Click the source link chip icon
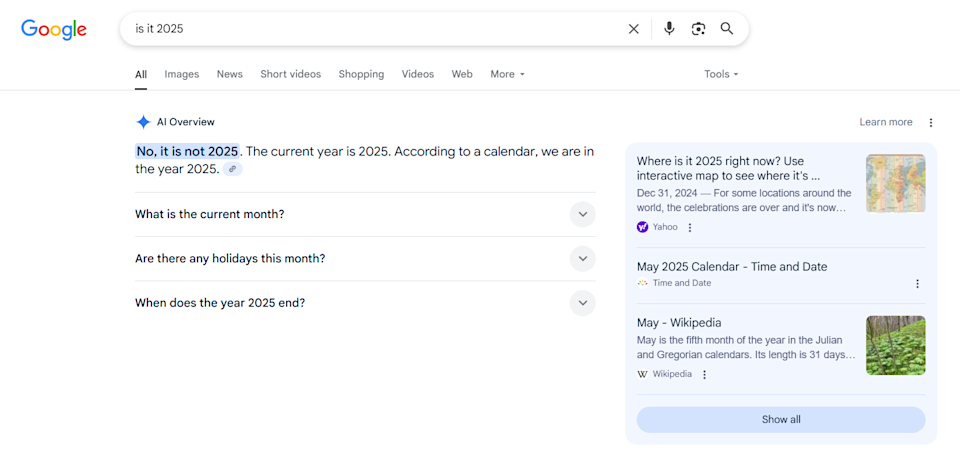This screenshot has width=960, height=458. coord(233,169)
